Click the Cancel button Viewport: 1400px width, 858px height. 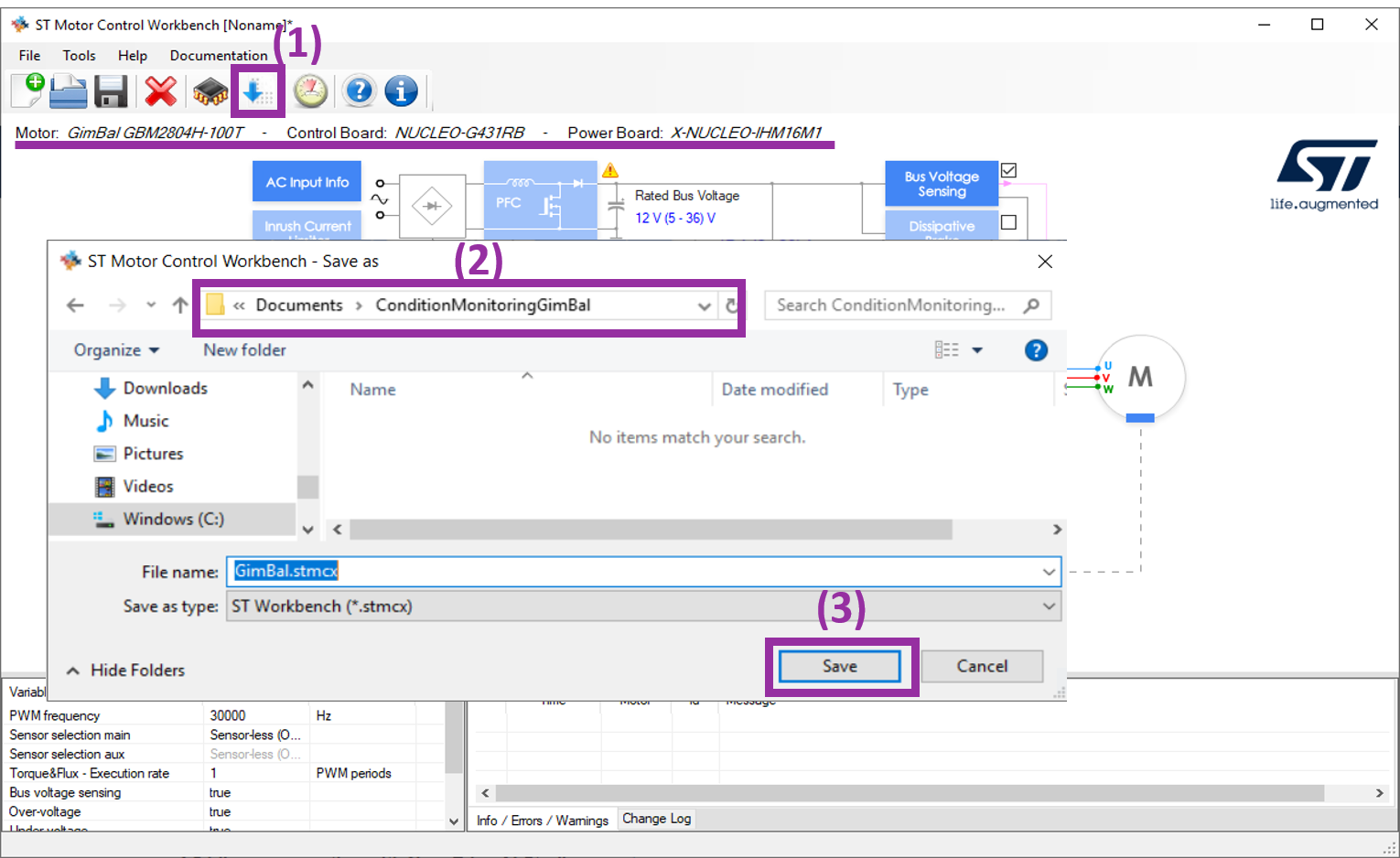point(982,666)
